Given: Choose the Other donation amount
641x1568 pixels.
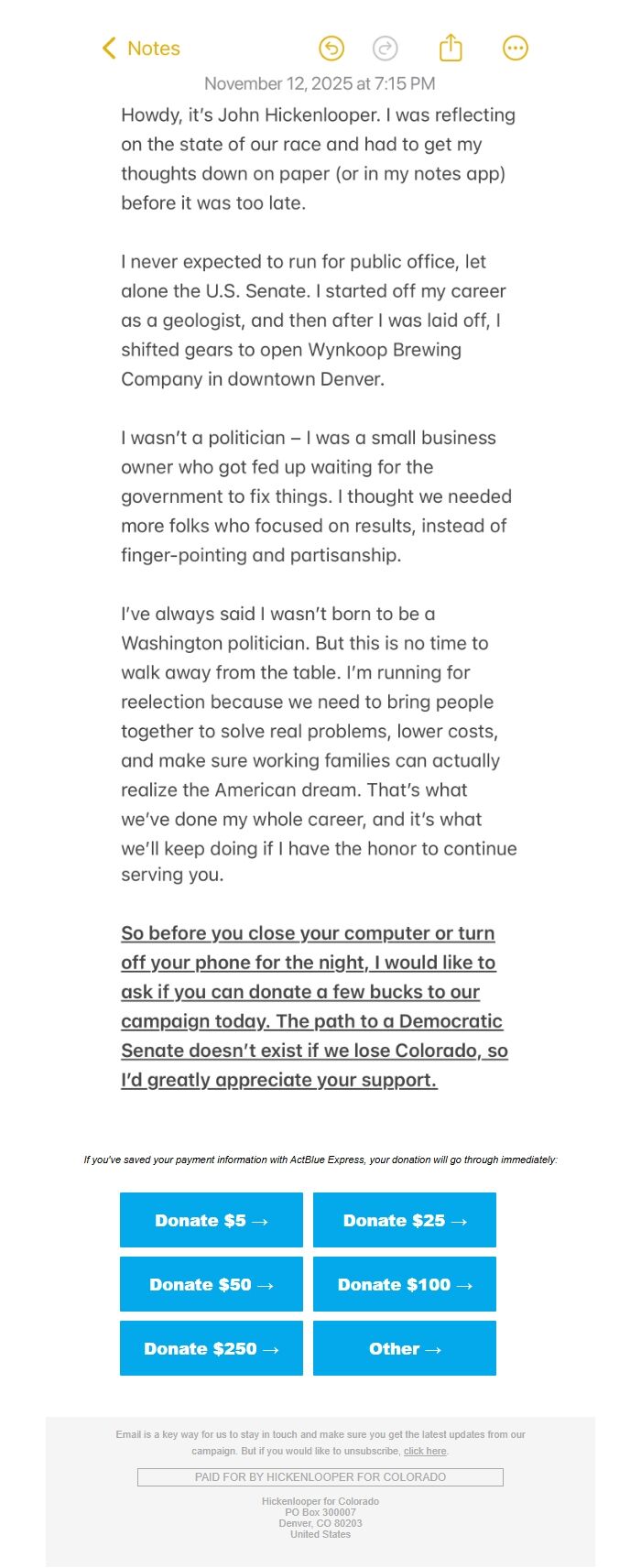Looking at the screenshot, I should tap(404, 1348).
